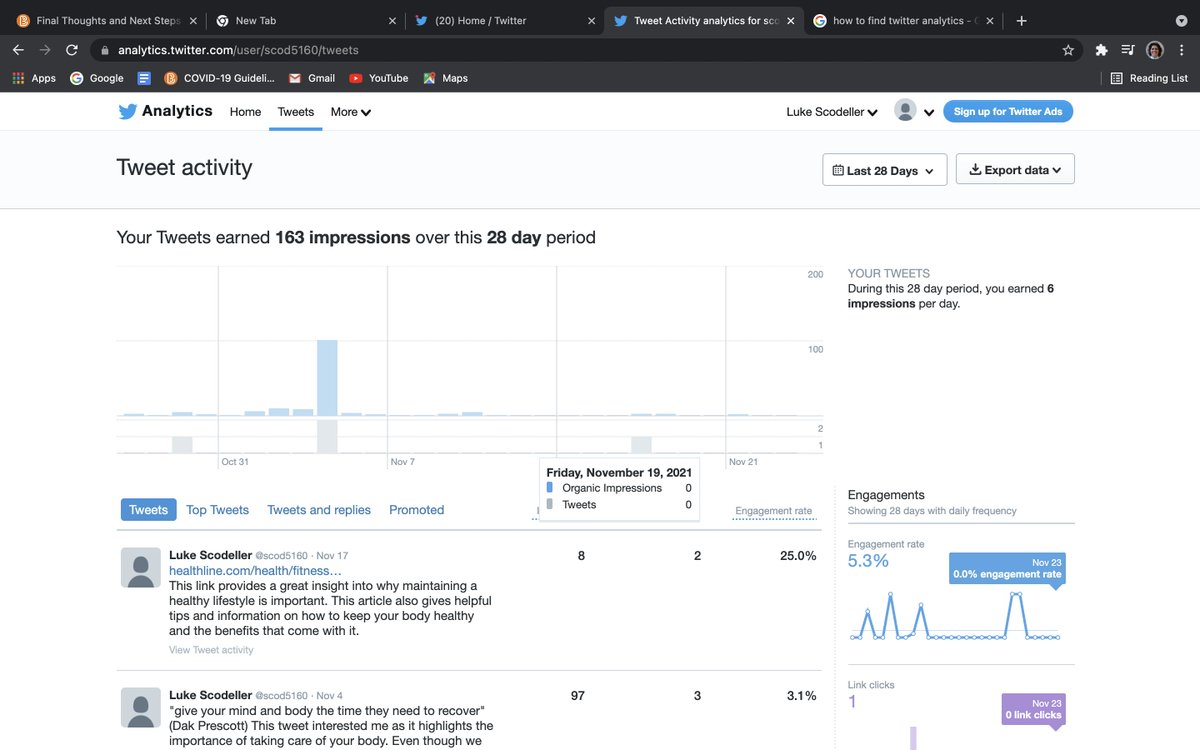
Task: Click the tall impressions bar in chart
Action: click(x=327, y=378)
